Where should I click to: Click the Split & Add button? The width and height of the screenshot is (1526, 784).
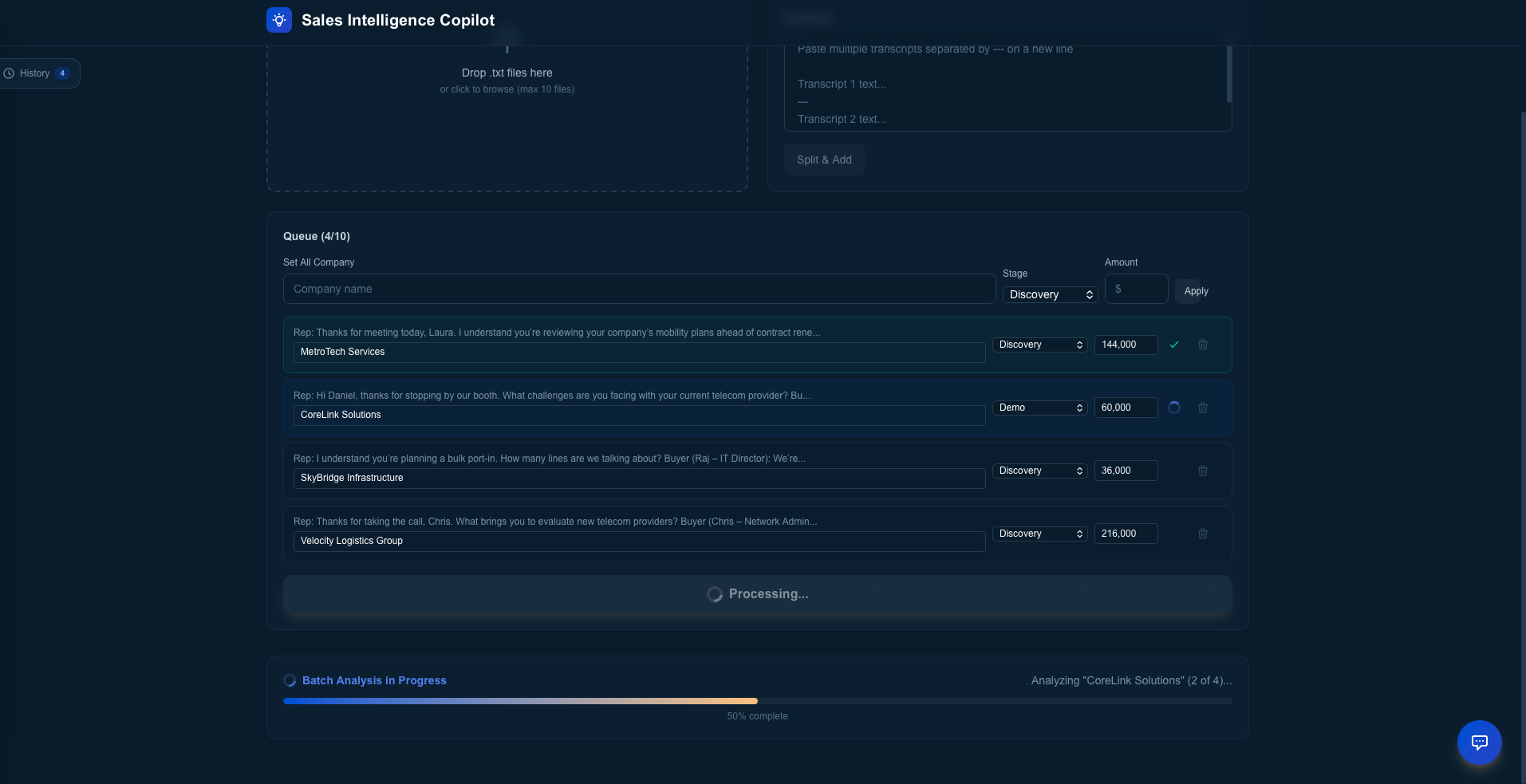coord(824,160)
